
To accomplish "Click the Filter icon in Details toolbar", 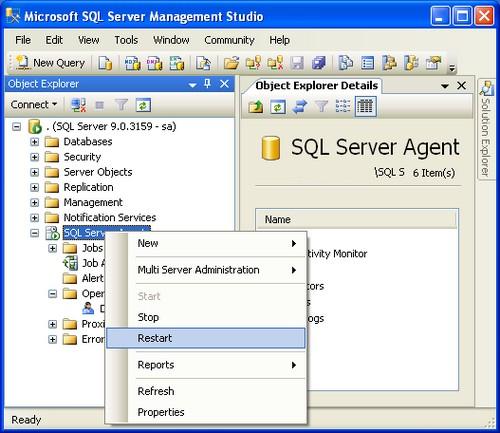I will 322,107.
